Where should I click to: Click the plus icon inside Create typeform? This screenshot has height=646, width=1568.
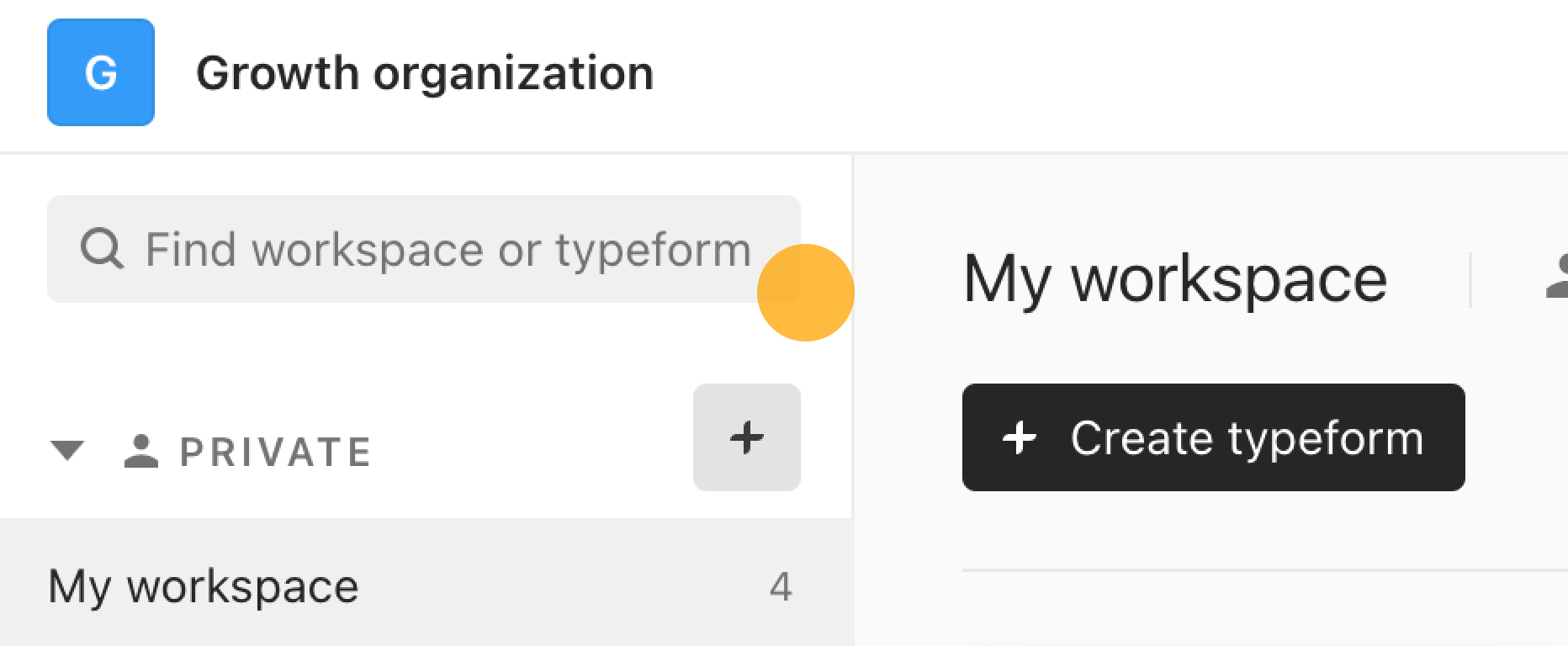click(1020, 437)
